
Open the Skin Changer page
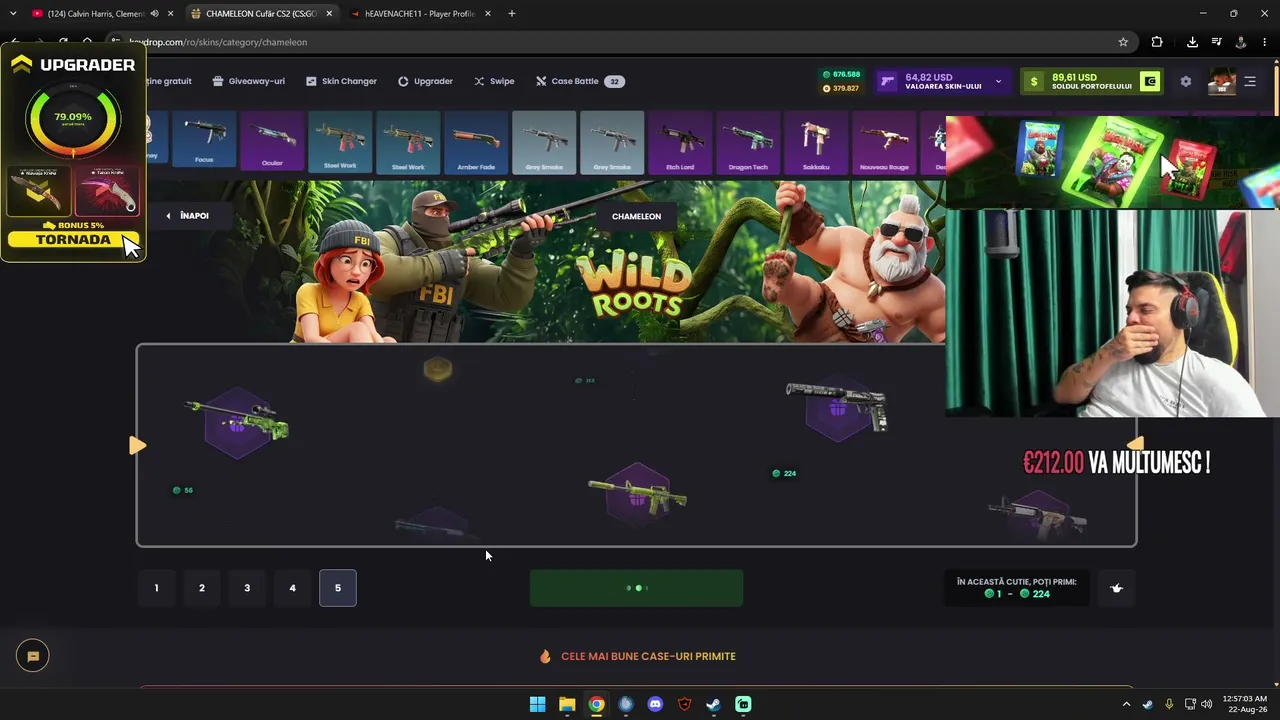coord(341,81)
